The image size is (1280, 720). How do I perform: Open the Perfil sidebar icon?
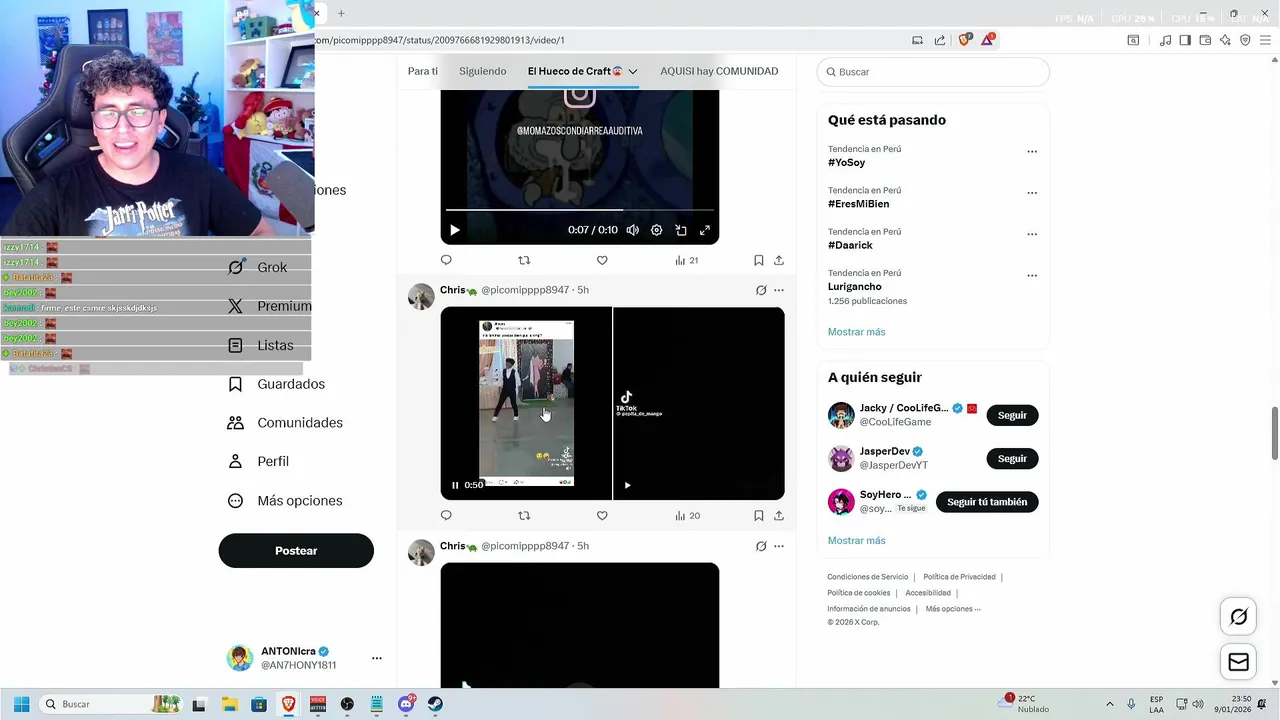236,461
